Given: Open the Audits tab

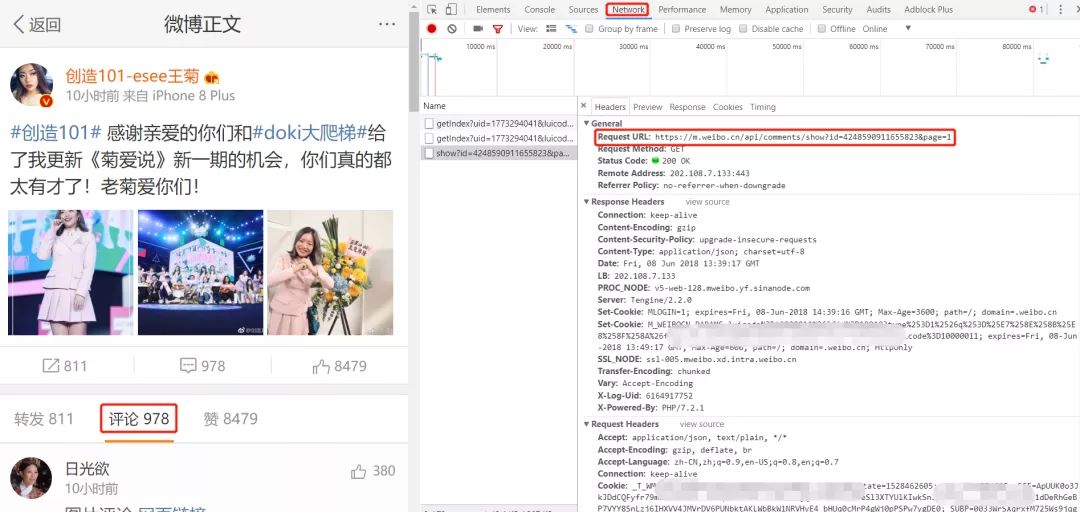Looking at the screenshot, I should pos(878,10).
